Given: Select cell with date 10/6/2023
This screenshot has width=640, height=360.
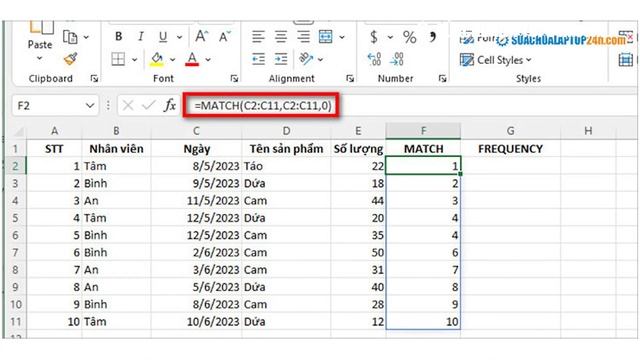Looking at the screenshot, I should [196, 322].
